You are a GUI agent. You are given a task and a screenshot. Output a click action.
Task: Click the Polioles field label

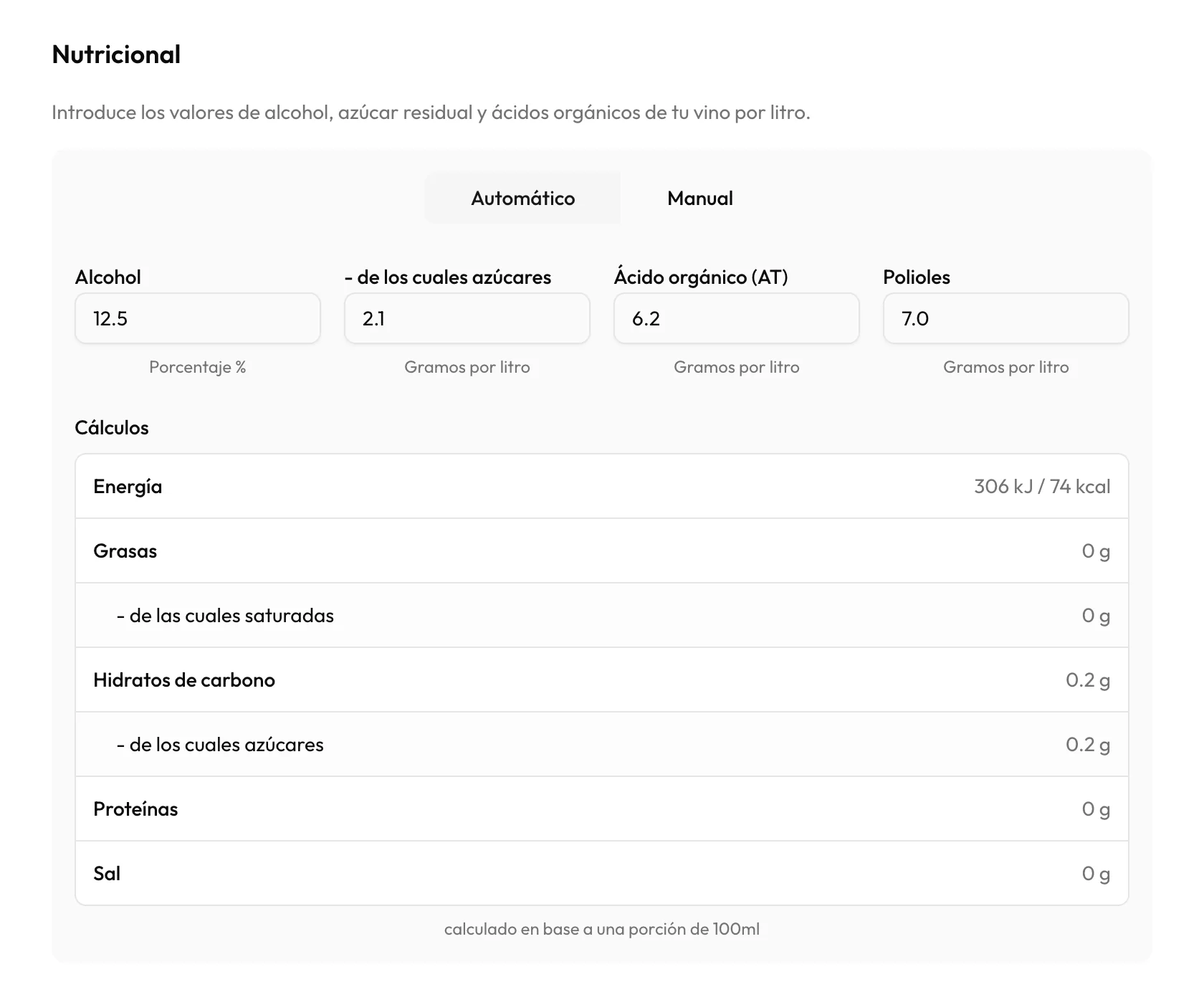tap(917, 277)
